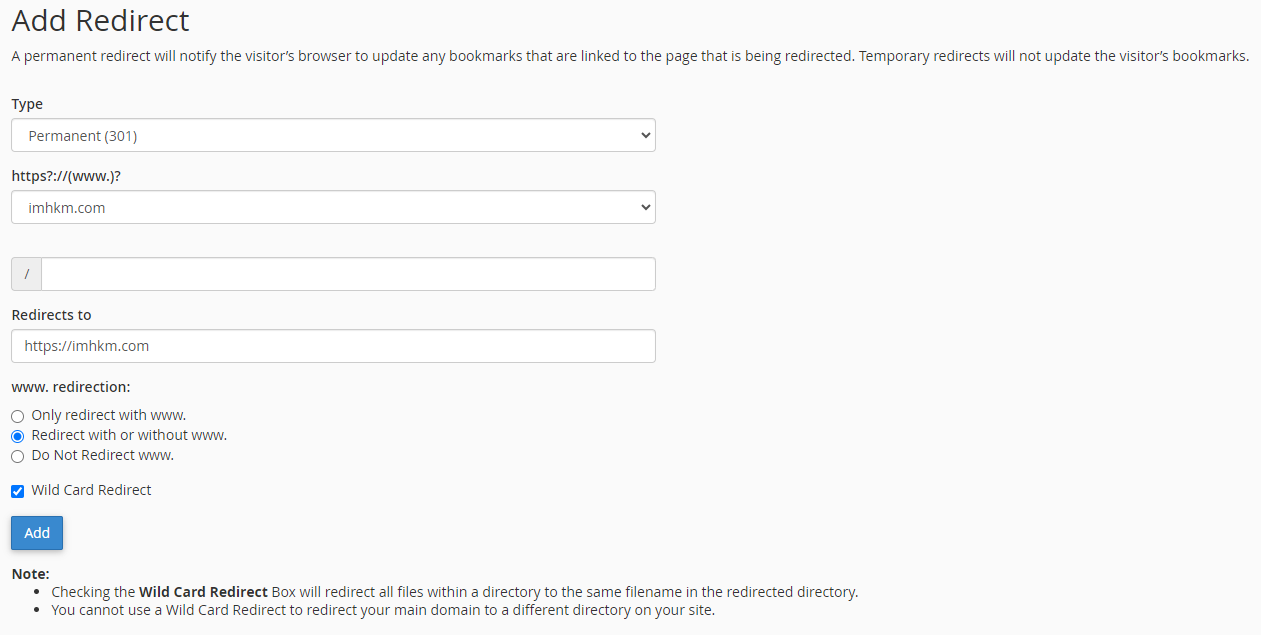Screen dimensions: 1261x635
Task: Click the "Add Redirect" page heading
Action: point(100,21)
